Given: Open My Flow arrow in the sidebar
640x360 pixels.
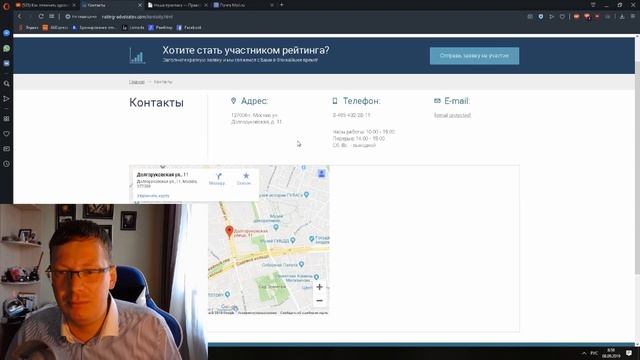Looking at the screenshot, I should tap(6, 99).
